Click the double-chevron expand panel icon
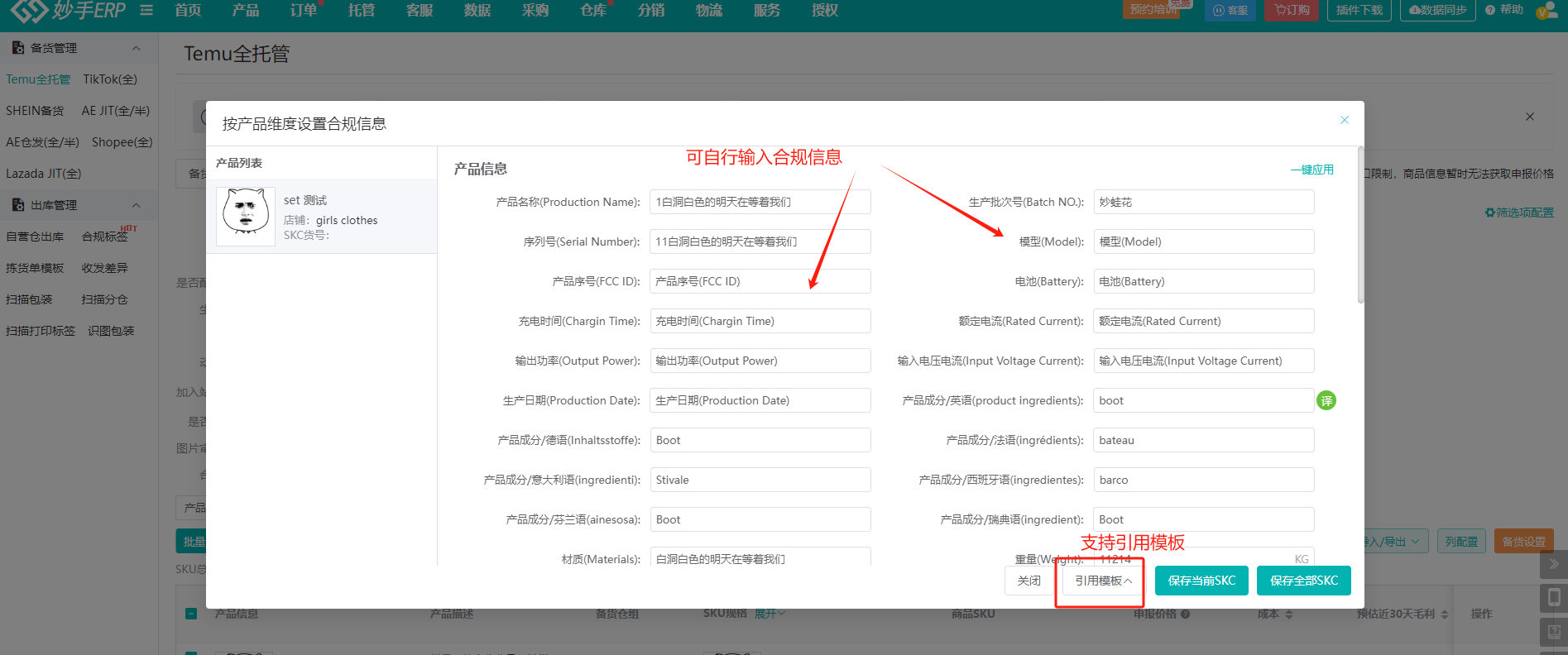The height and width of the screenshot is (655, 1568). [1554, 564]
